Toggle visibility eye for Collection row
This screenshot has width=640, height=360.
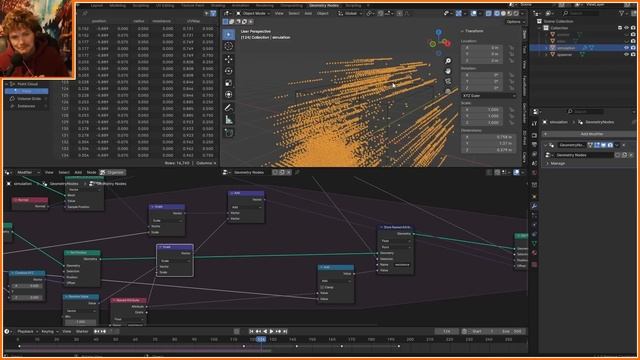click(627, 28)
